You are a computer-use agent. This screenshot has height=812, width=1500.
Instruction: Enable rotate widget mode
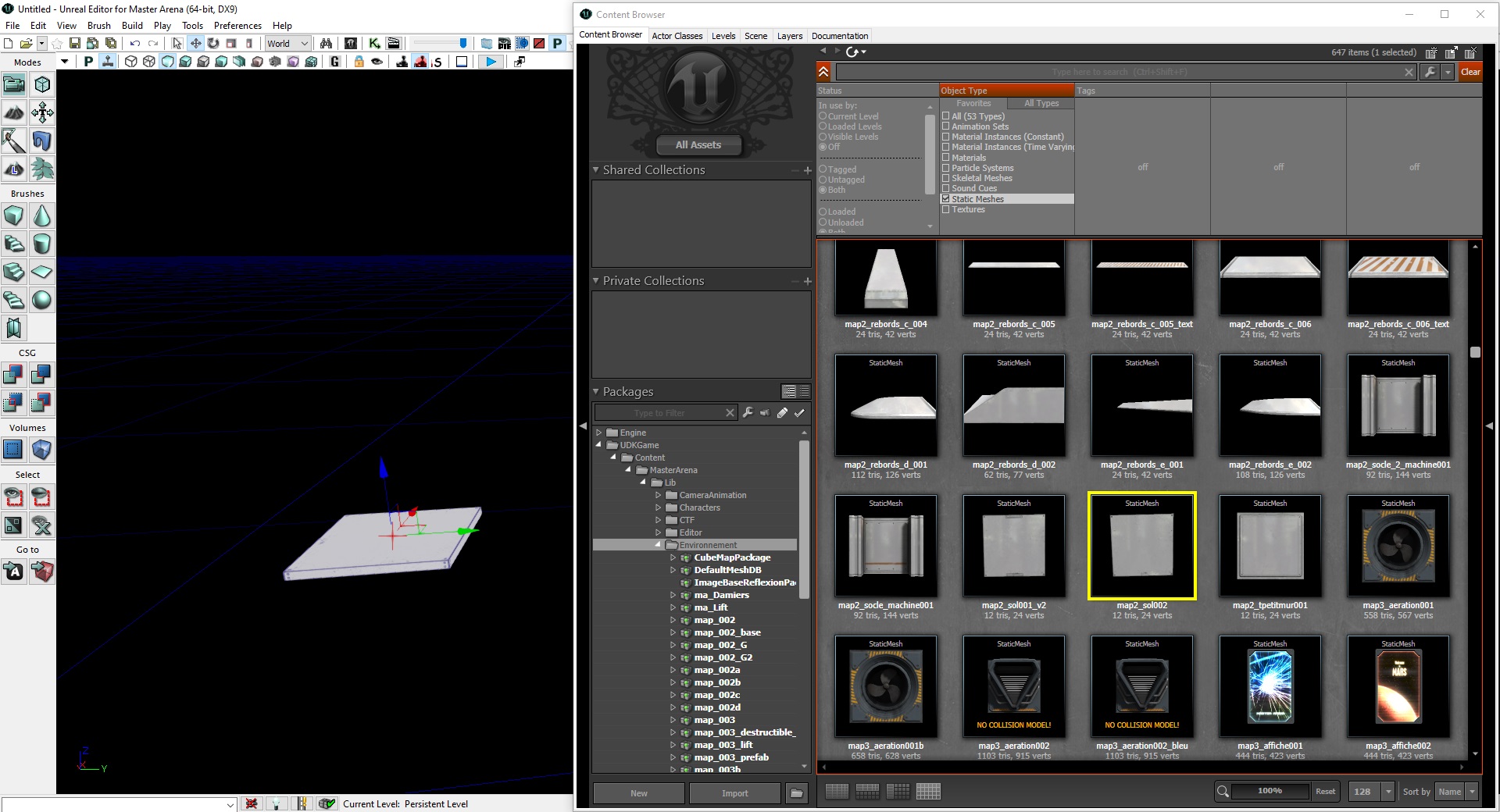[x=213, y=44]
